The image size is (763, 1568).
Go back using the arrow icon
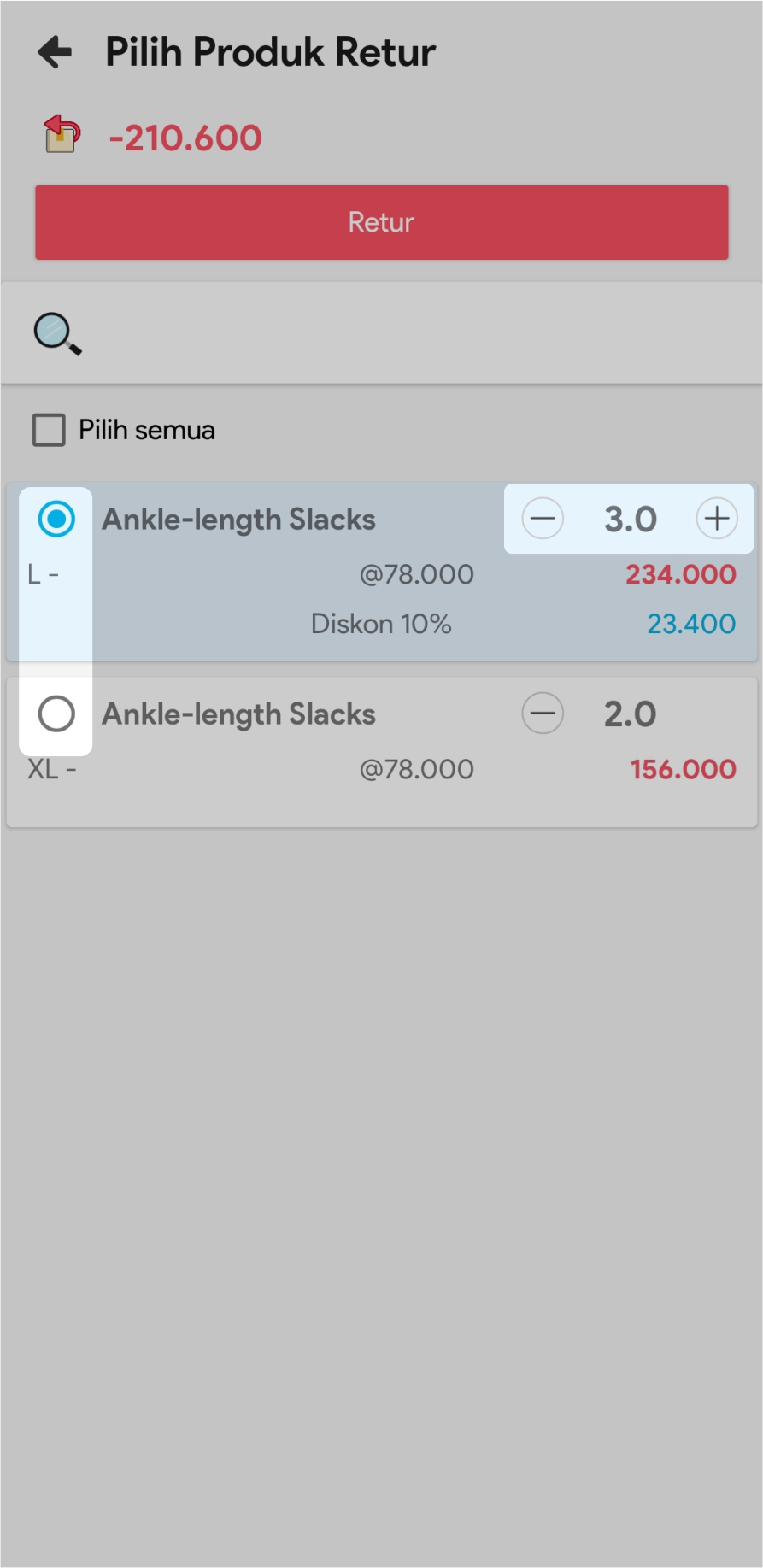(56, 52)
